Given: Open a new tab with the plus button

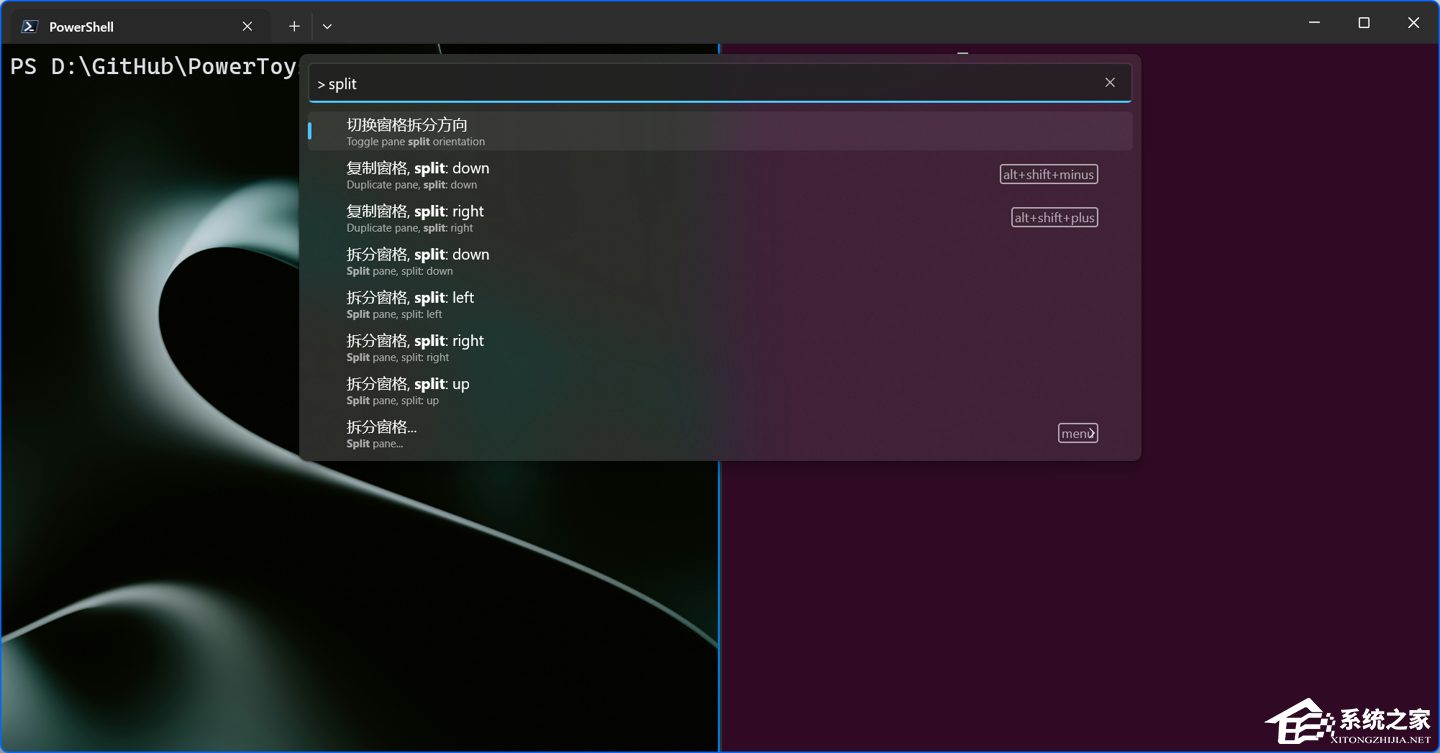Looking at the screenshot, I should 294,27.
